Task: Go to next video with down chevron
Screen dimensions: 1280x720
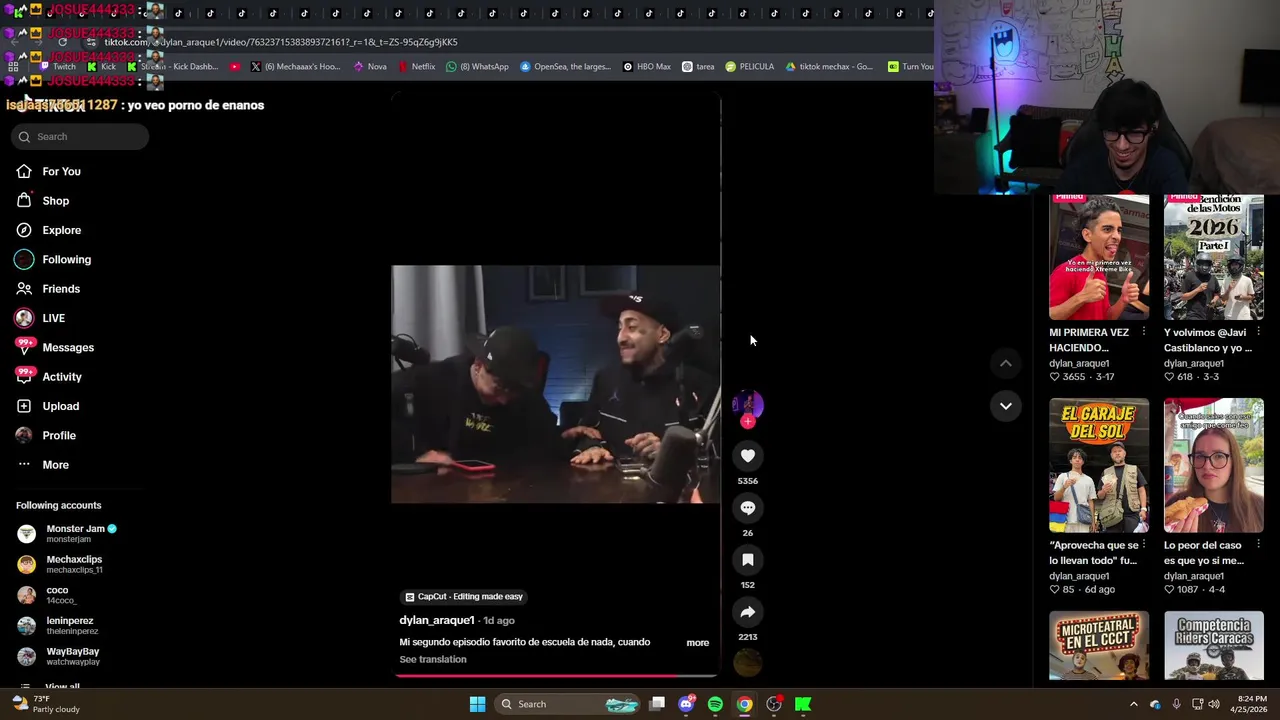Action: (1005, 406)
